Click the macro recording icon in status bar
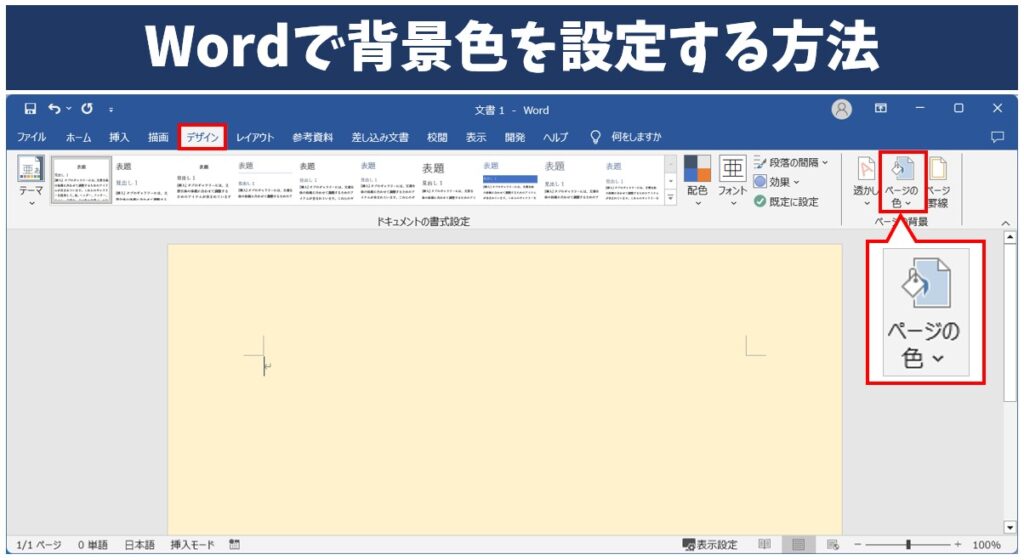 coord(234,544)
